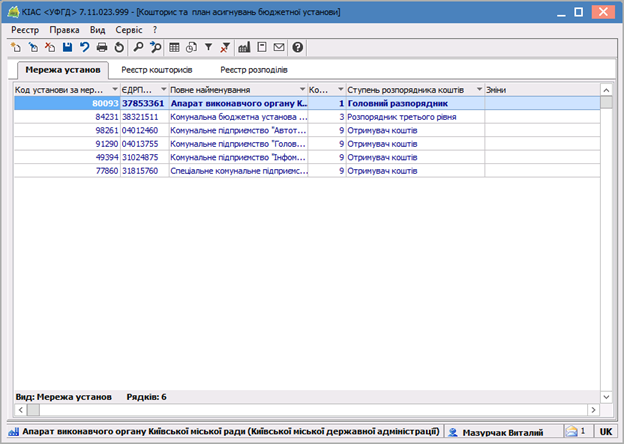Click the first magnifier Search icon
Image resolution: width=624 pixels, height=444 pixels.
click(x=138, y=47)
